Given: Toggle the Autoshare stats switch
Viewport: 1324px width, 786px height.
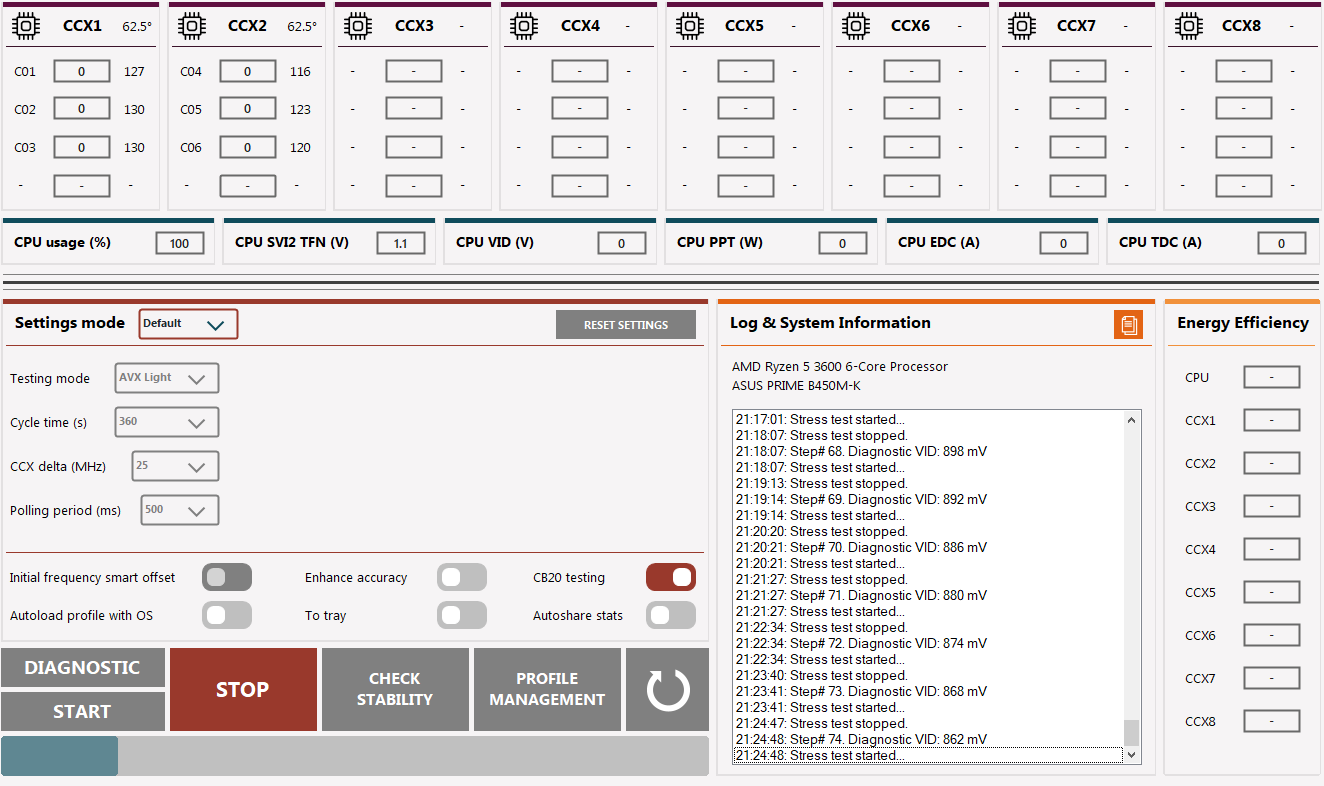Looking at the screenshot, I should [x=671, y=615].
